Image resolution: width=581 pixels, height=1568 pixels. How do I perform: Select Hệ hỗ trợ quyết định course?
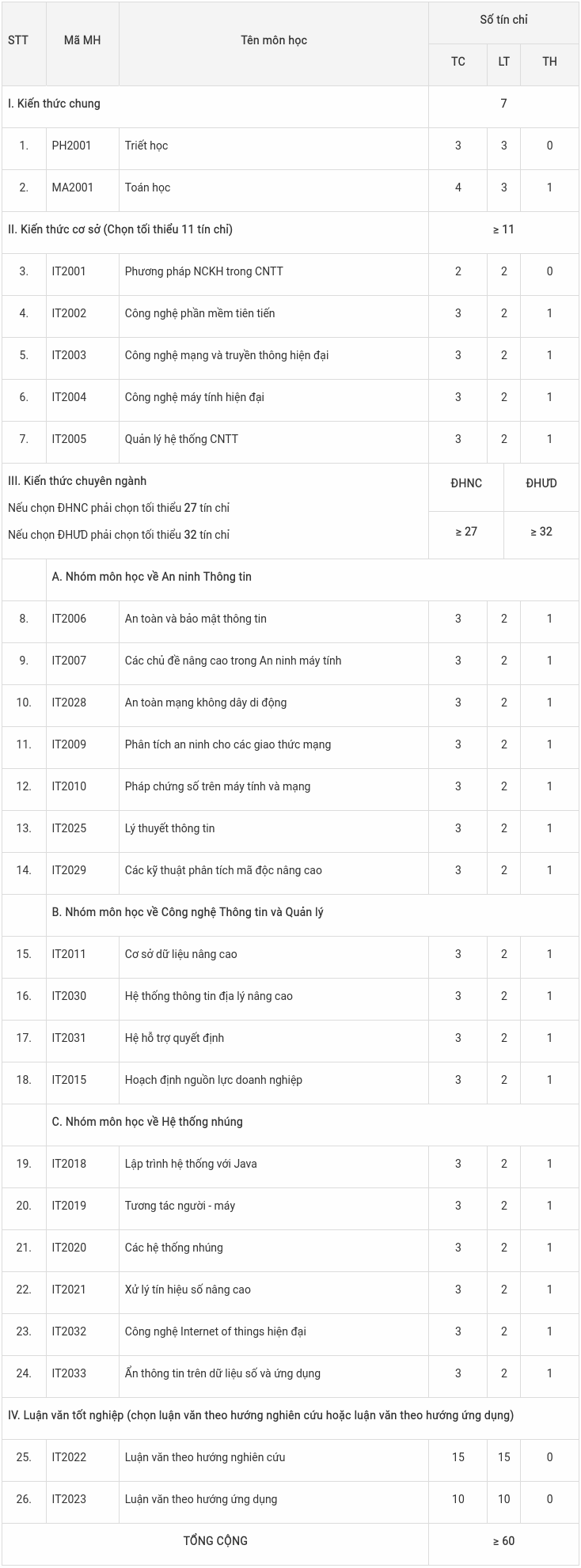[174, 1038]
